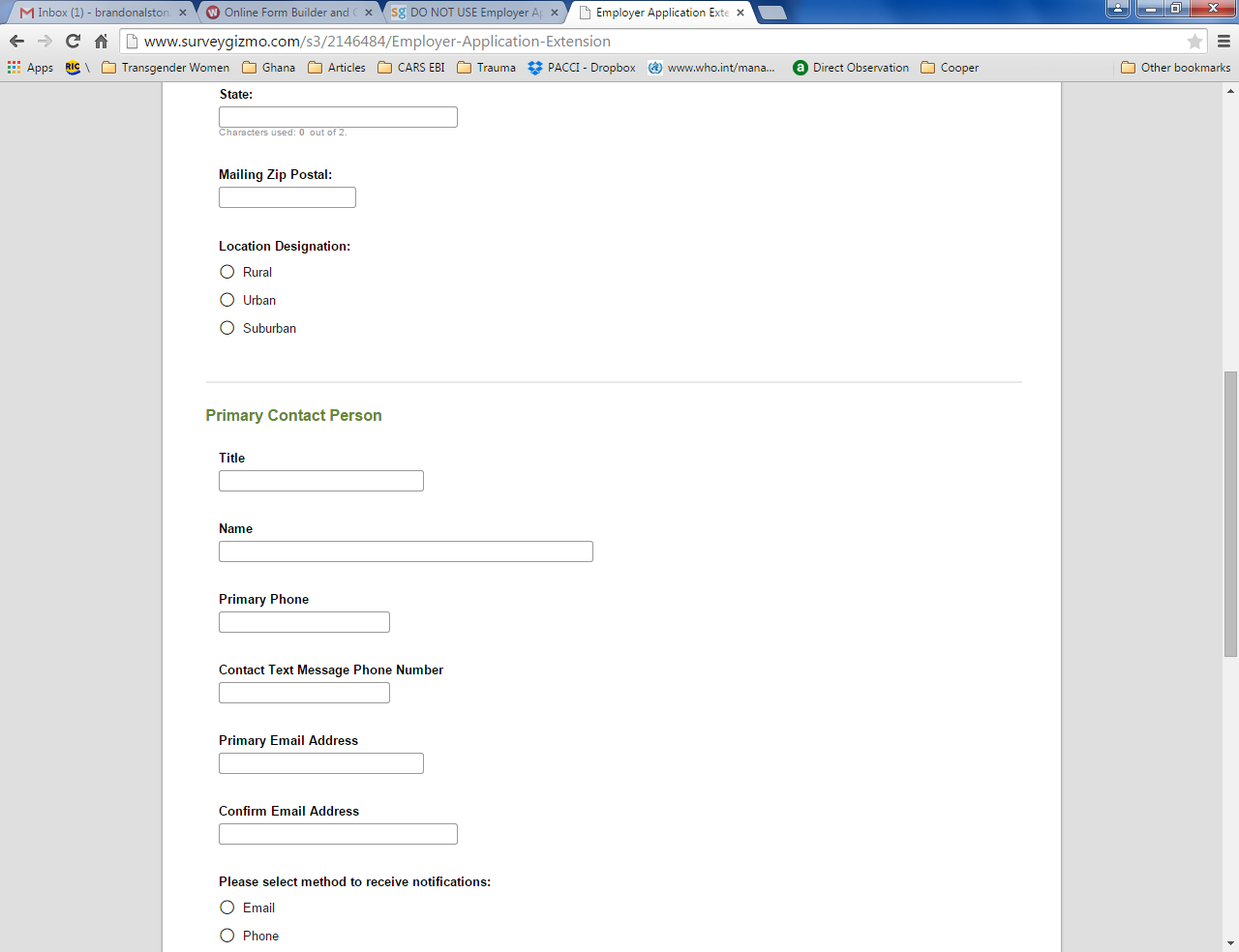The width and height of the screenshot is (1239, 952).
Task: Open the Direct Observation bookmark
Action: [851, 68]
